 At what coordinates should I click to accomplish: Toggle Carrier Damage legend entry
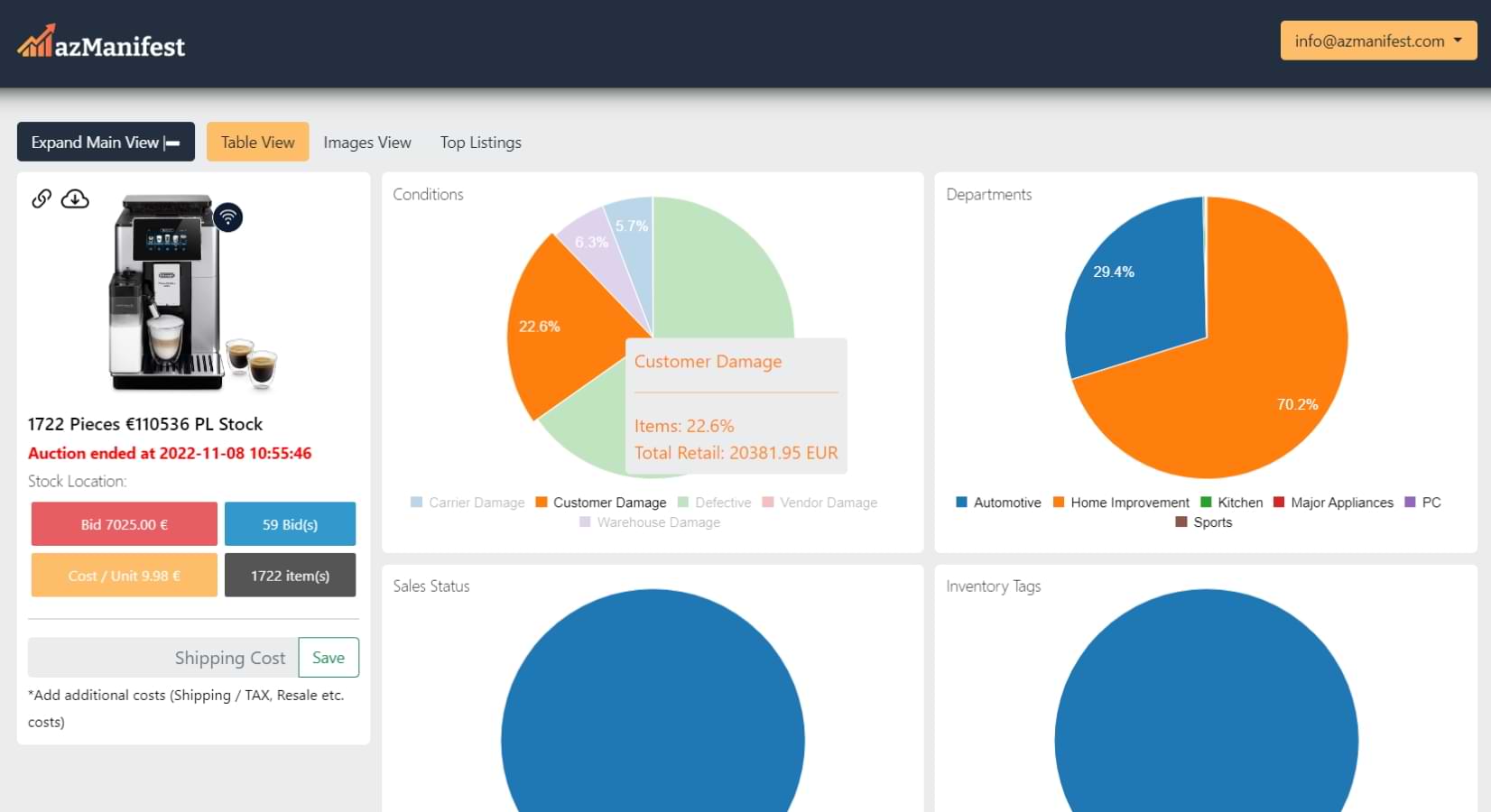pos(468,503)
